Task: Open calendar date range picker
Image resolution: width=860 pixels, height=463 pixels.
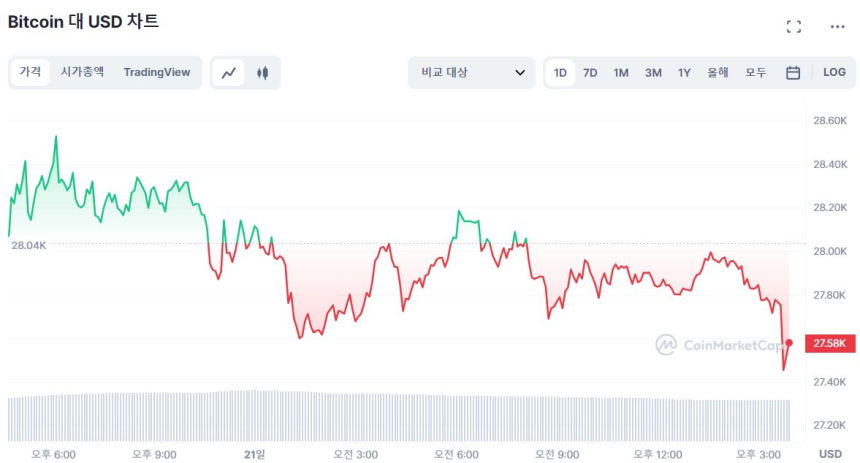Action: point(793,72)
